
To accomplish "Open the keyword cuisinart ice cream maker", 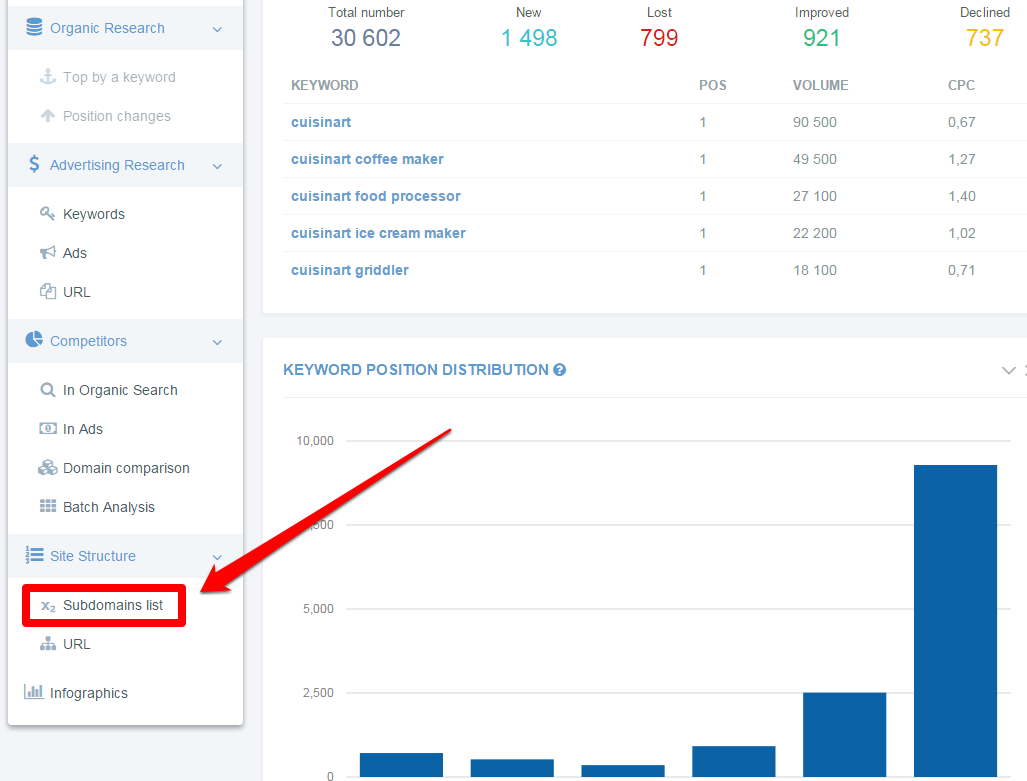I will click(379, 233).
